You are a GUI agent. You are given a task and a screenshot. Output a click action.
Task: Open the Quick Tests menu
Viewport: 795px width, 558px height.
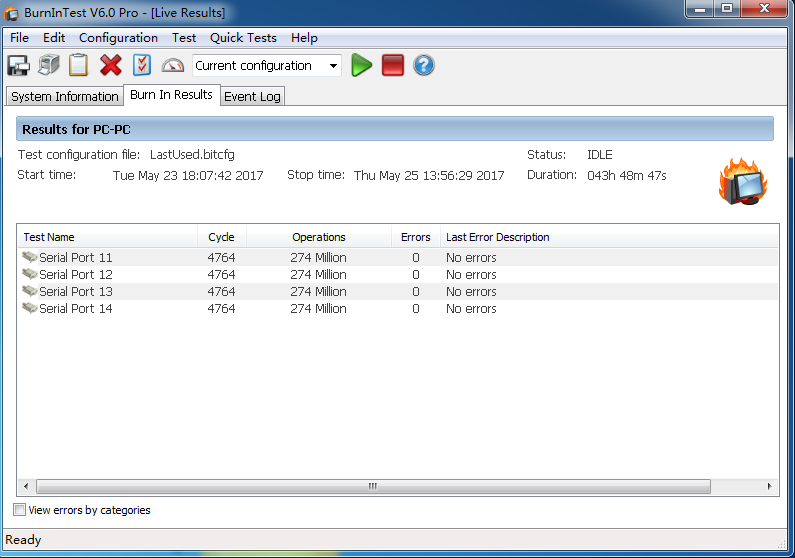243,38
